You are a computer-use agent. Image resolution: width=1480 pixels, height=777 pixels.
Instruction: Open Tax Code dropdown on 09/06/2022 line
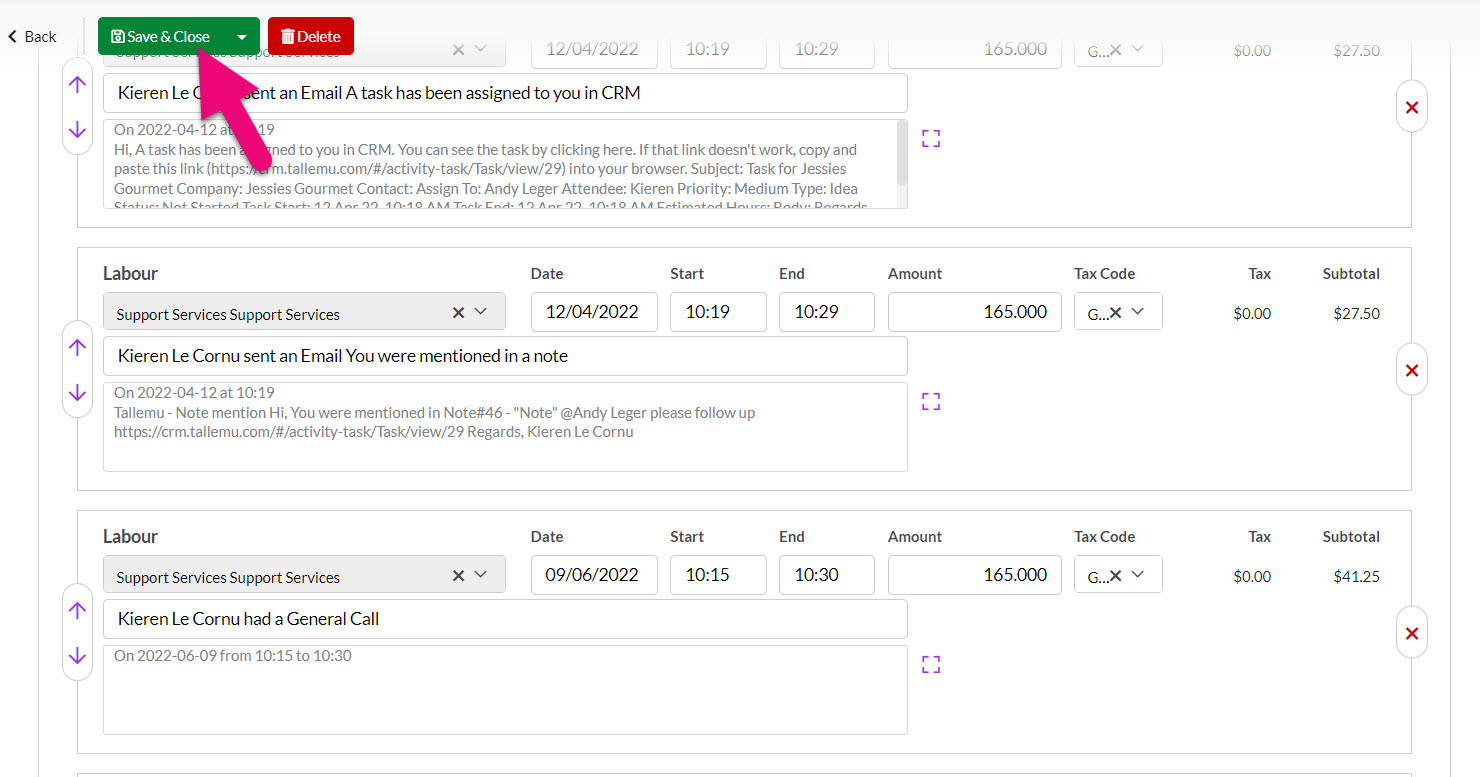(1138, 575)
